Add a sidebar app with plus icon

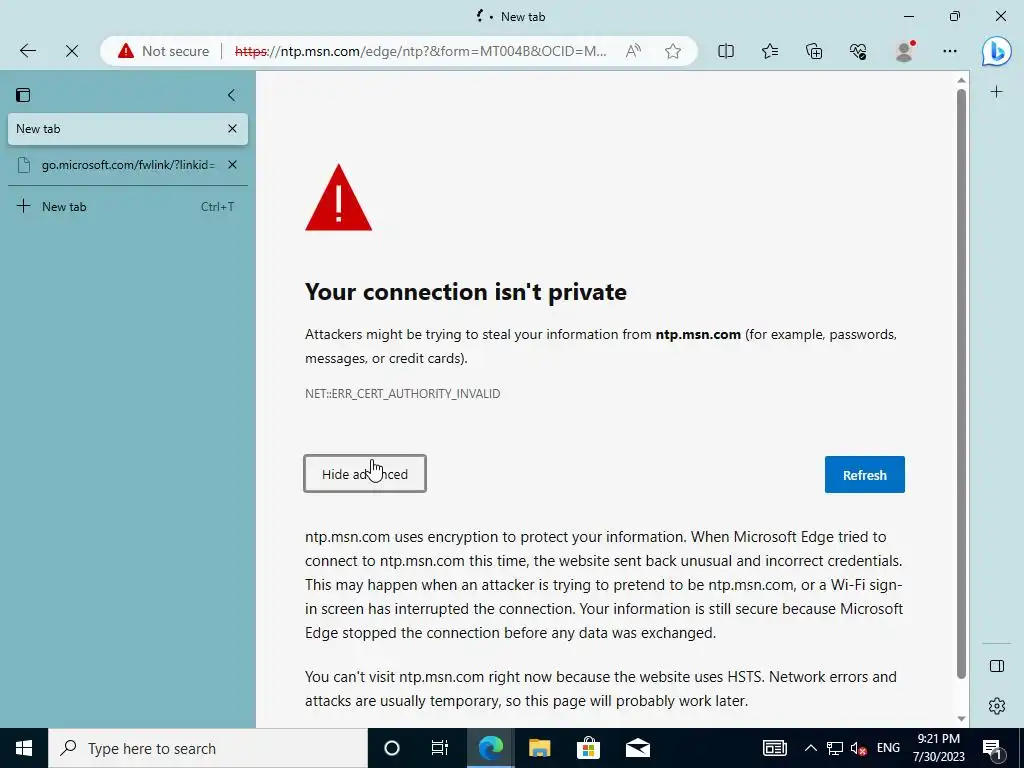click(x=997, y=92)
